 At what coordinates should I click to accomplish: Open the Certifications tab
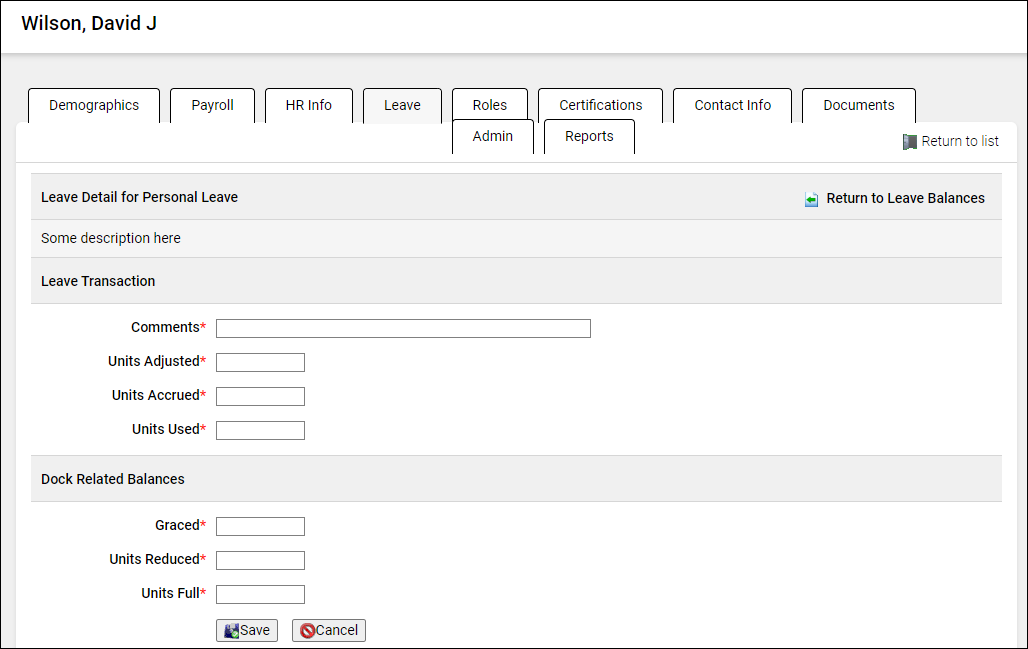tap(600, 105)
